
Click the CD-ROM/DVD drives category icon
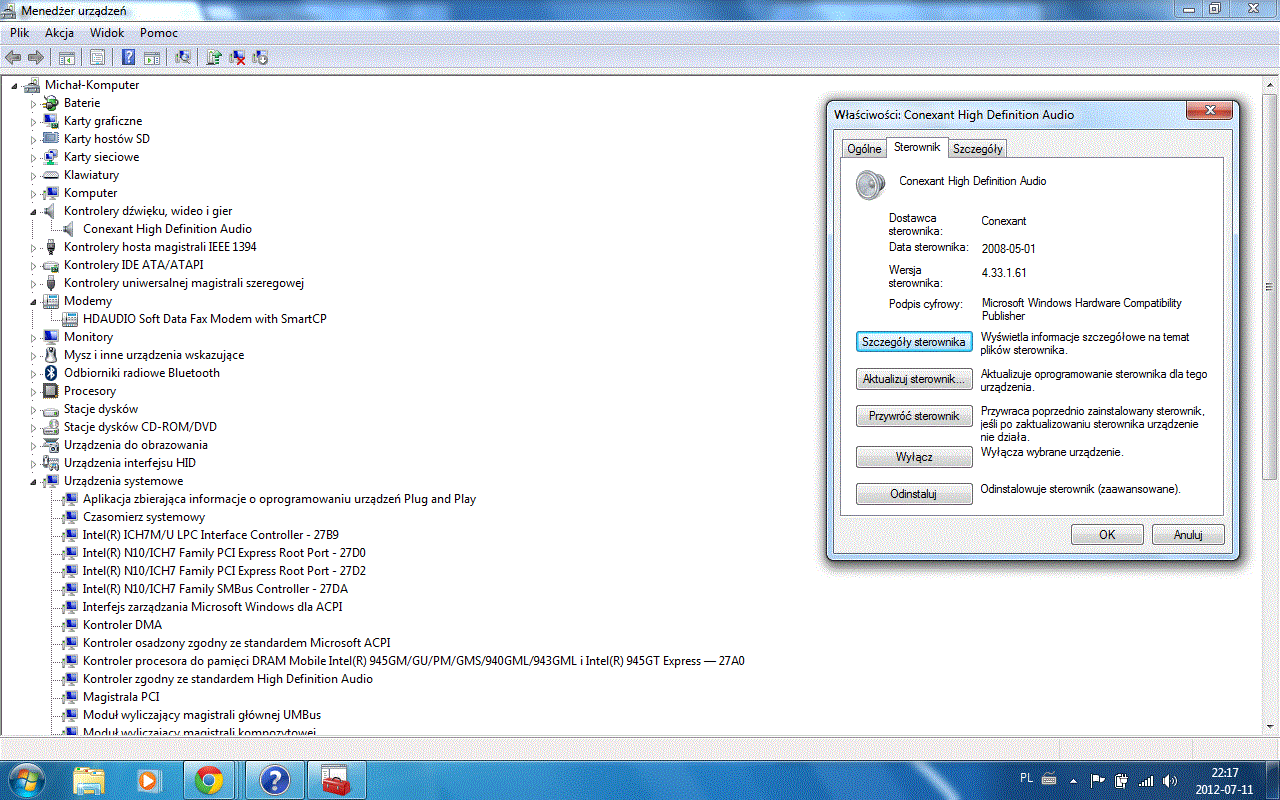[x=51, y=427]
